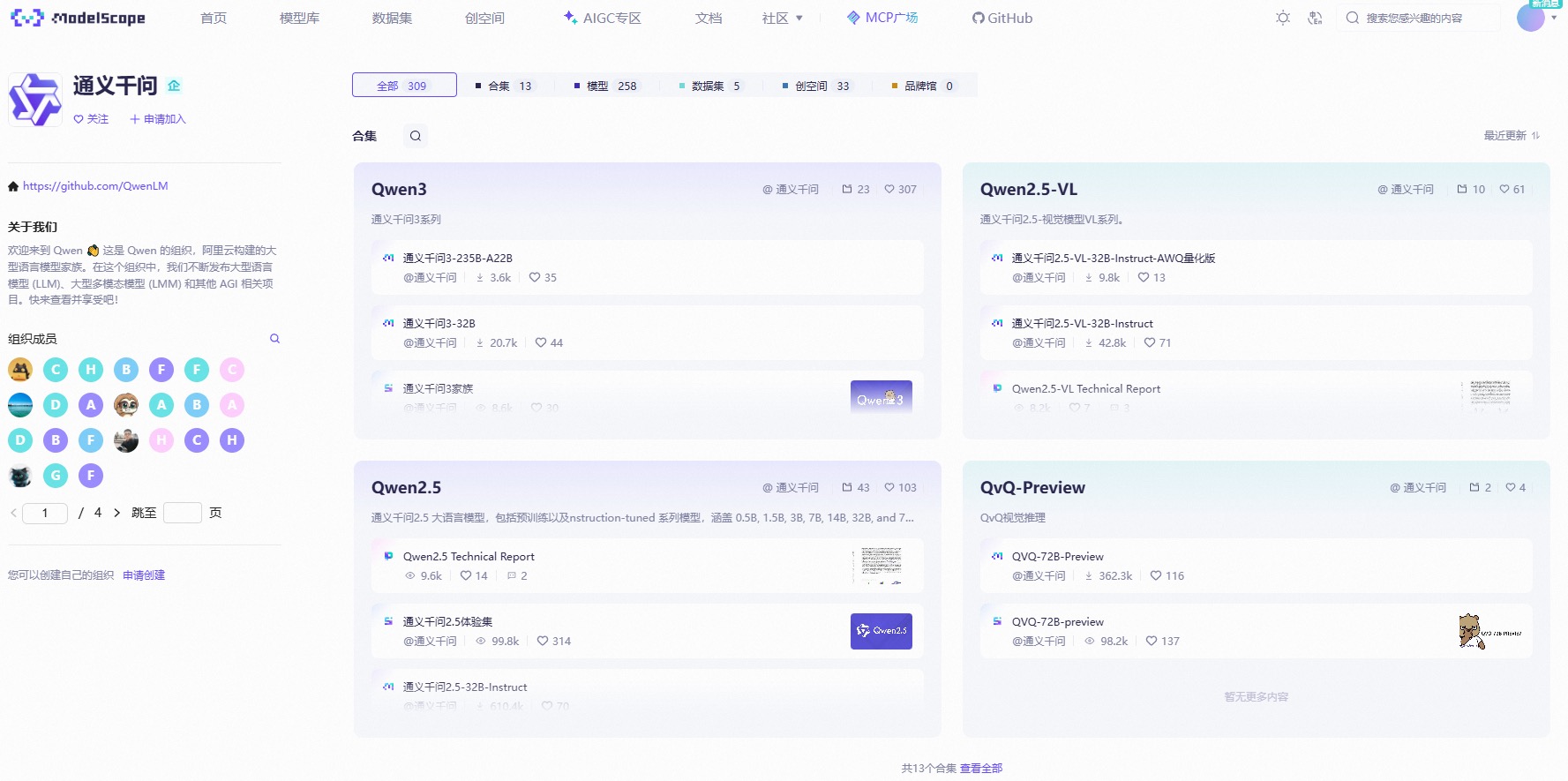Click the 跳至 page jump input

tap(183, 513)
